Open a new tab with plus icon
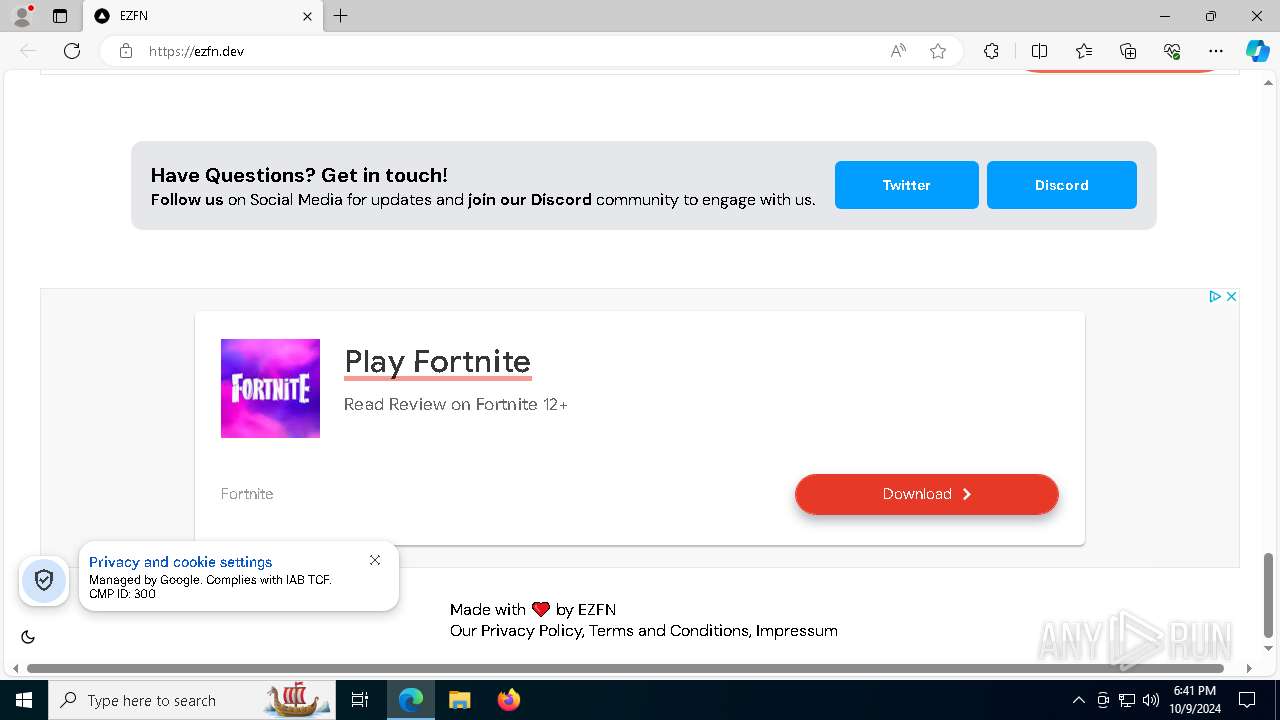This screenshot has width=1280, height=720. [x=341, y=16]
